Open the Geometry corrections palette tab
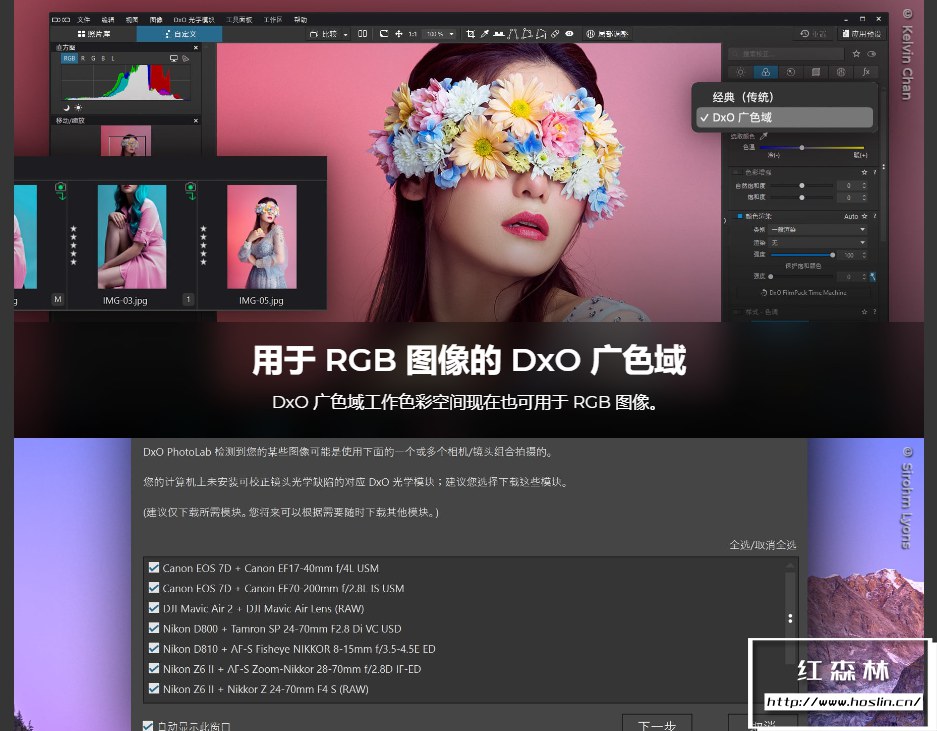937x731 pixels. click(816, 72)
